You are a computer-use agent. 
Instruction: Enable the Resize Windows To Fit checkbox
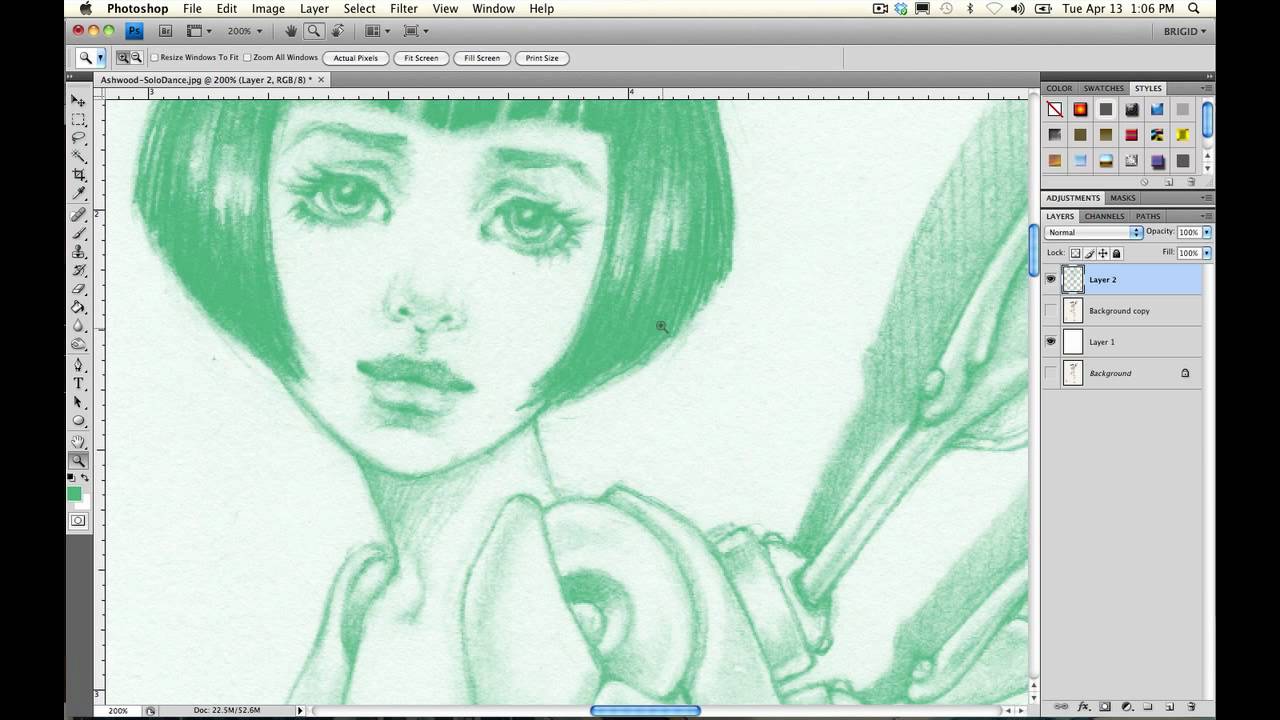pos(152,57)
